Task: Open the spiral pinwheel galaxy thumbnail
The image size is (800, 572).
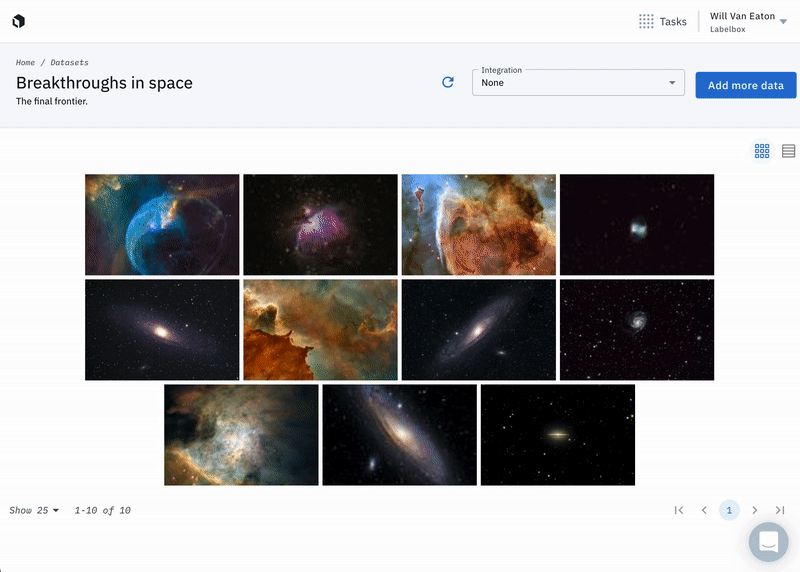Action: coord(637,330)
